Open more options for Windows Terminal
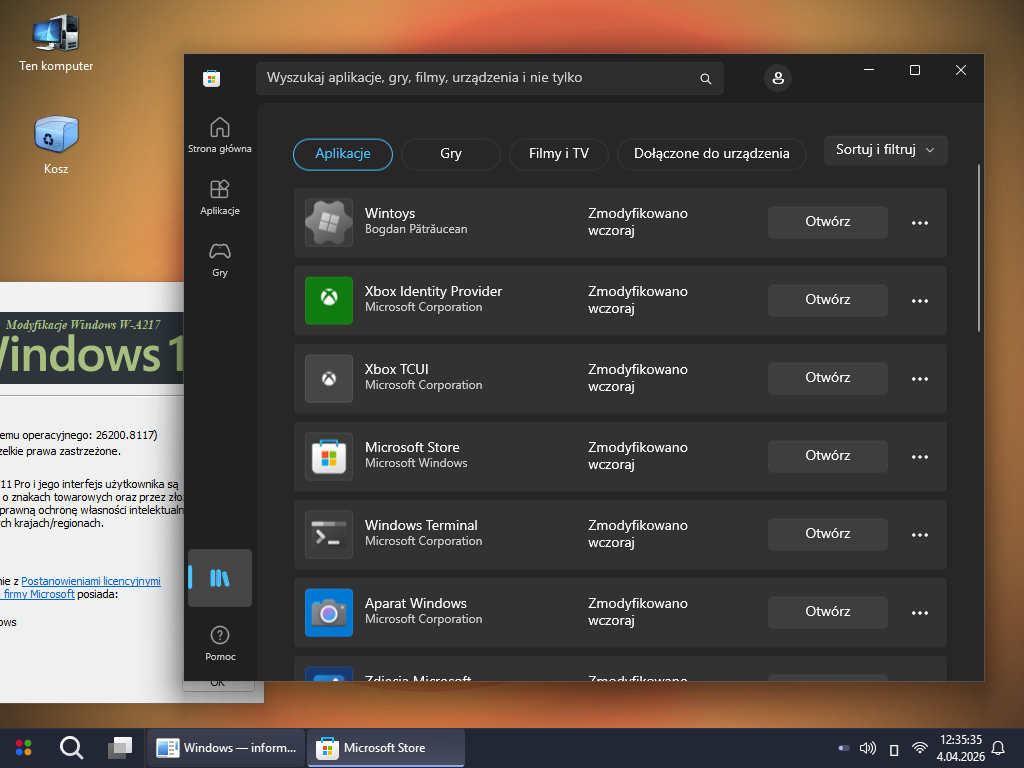This screenshot has width=1024, height=768. [920, 534]
